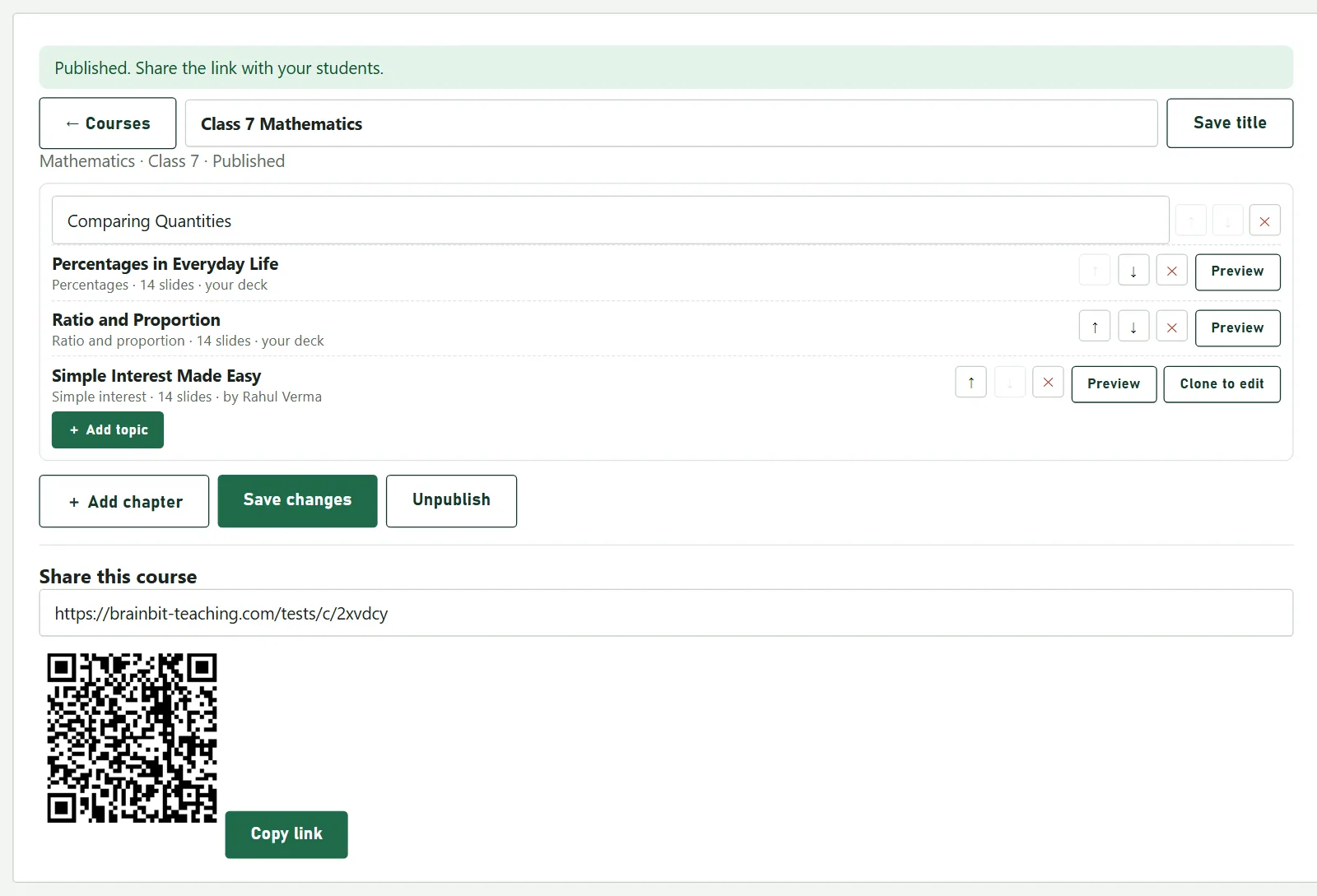Save changes to the course
Screen dimensions: 1317x896
297,500
